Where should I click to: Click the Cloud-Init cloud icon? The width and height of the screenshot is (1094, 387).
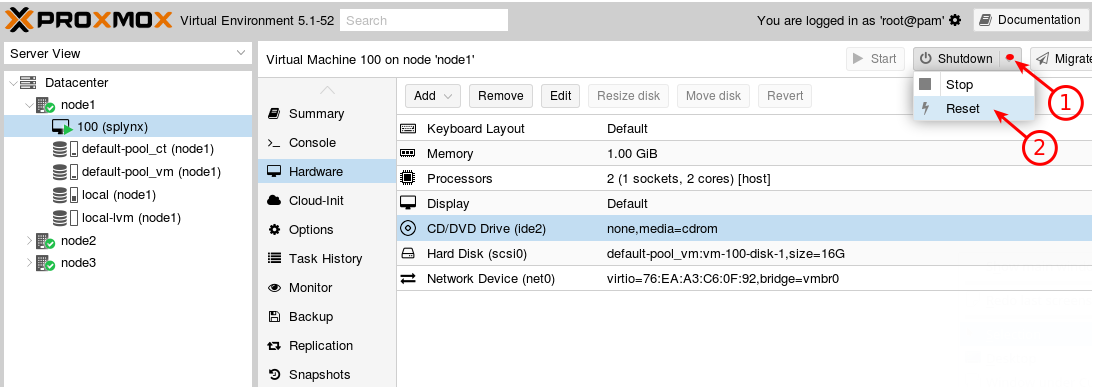click(x=274, y=200)
